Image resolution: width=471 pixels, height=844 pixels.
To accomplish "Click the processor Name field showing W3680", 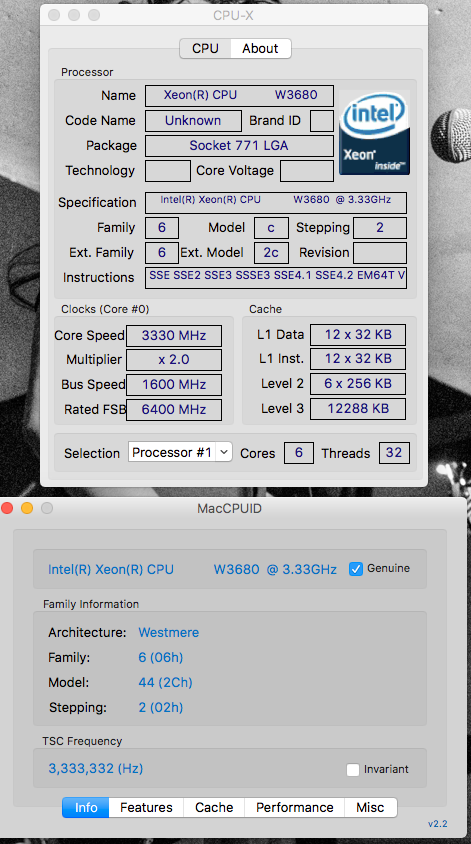I will click(240, 95).
